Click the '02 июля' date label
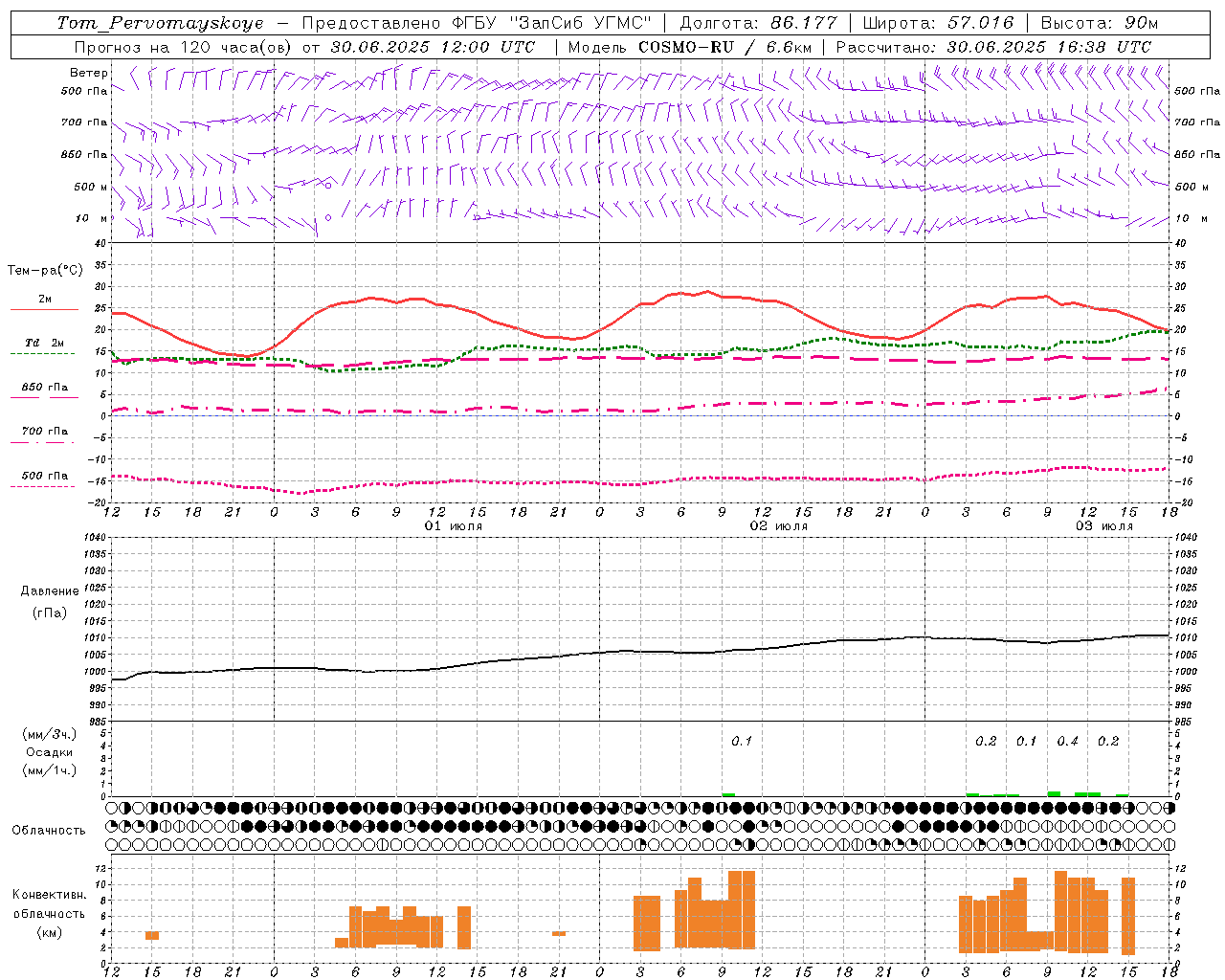Viewport: 1225px width, 980px height. pyautogui.click(x=779, y=526)
